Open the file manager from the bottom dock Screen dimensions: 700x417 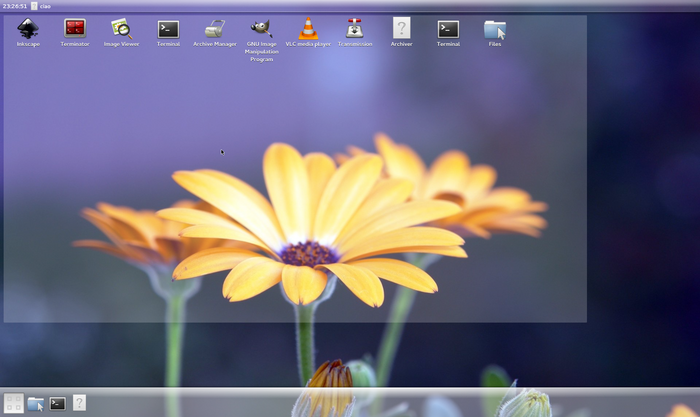36,403
